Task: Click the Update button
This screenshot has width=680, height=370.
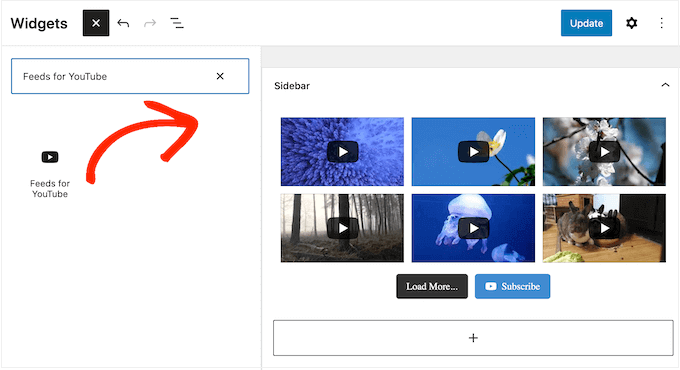Action: click(x=586, y=23)
